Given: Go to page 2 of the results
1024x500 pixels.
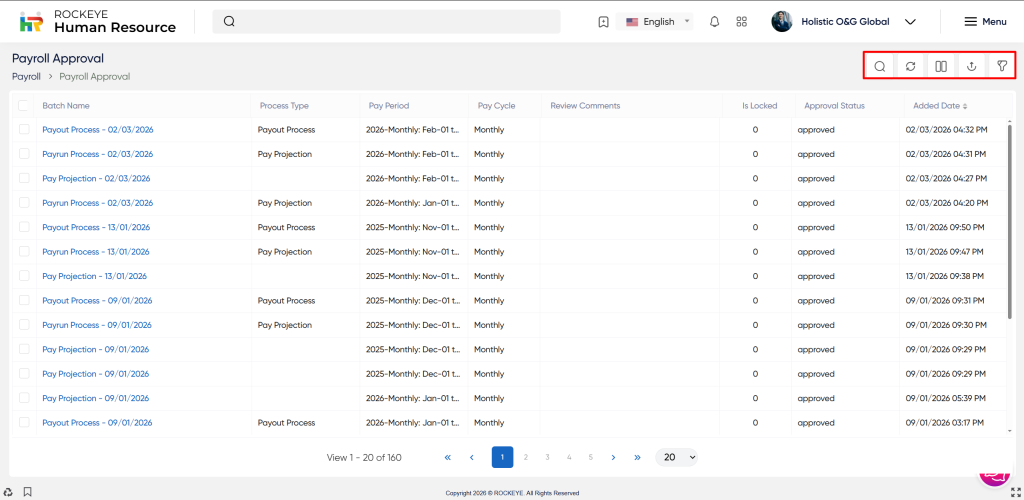Looking at the screenshot, I should (525, 457).
